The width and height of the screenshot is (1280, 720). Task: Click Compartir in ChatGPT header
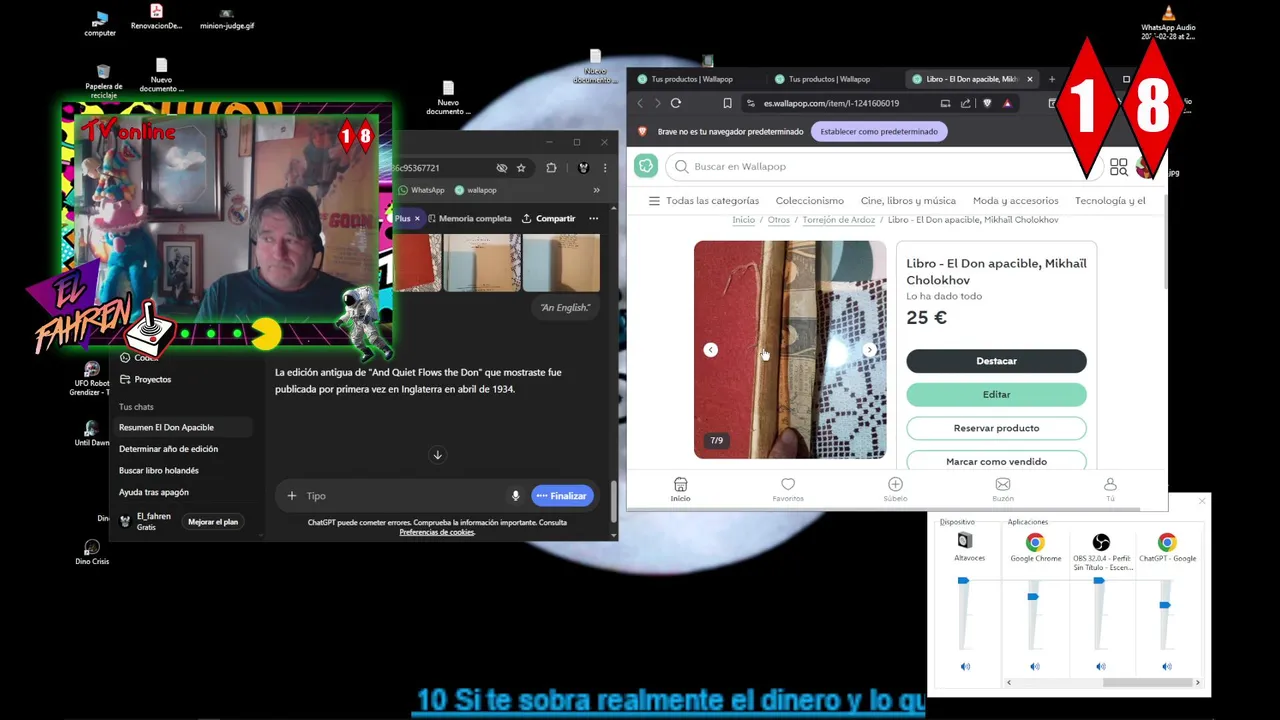[x=548, y=218]
